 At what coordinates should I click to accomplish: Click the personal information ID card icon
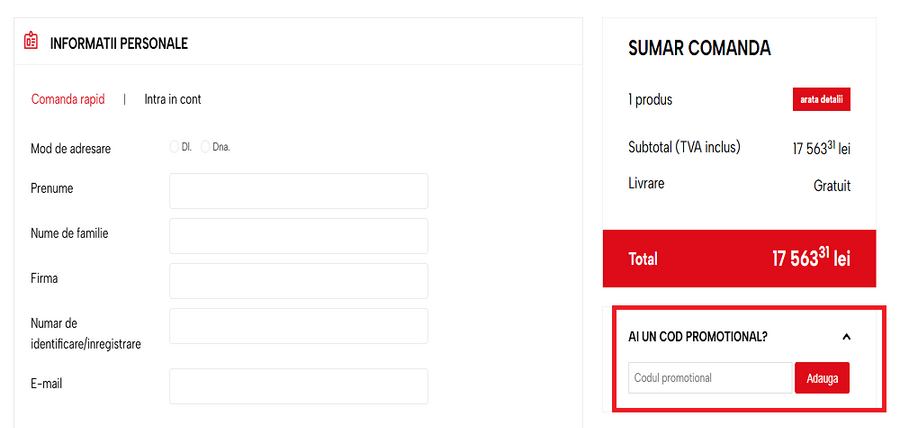click(x=31, y=42)
